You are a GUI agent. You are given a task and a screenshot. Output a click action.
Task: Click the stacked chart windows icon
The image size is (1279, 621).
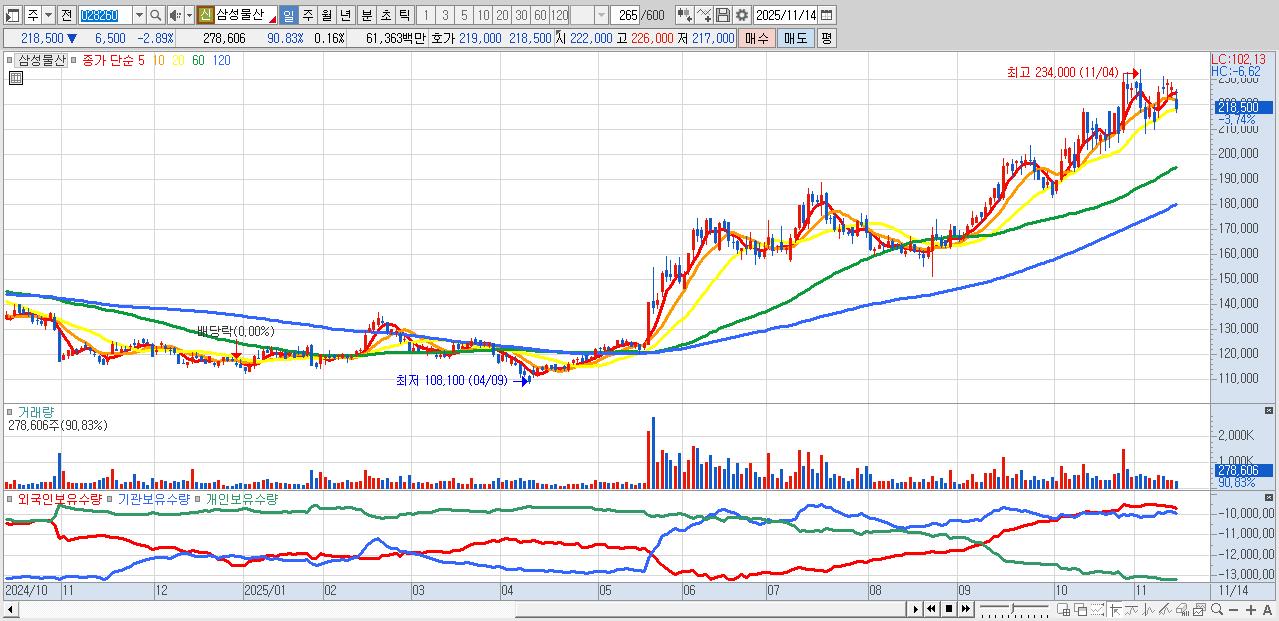pos(1199,609)
